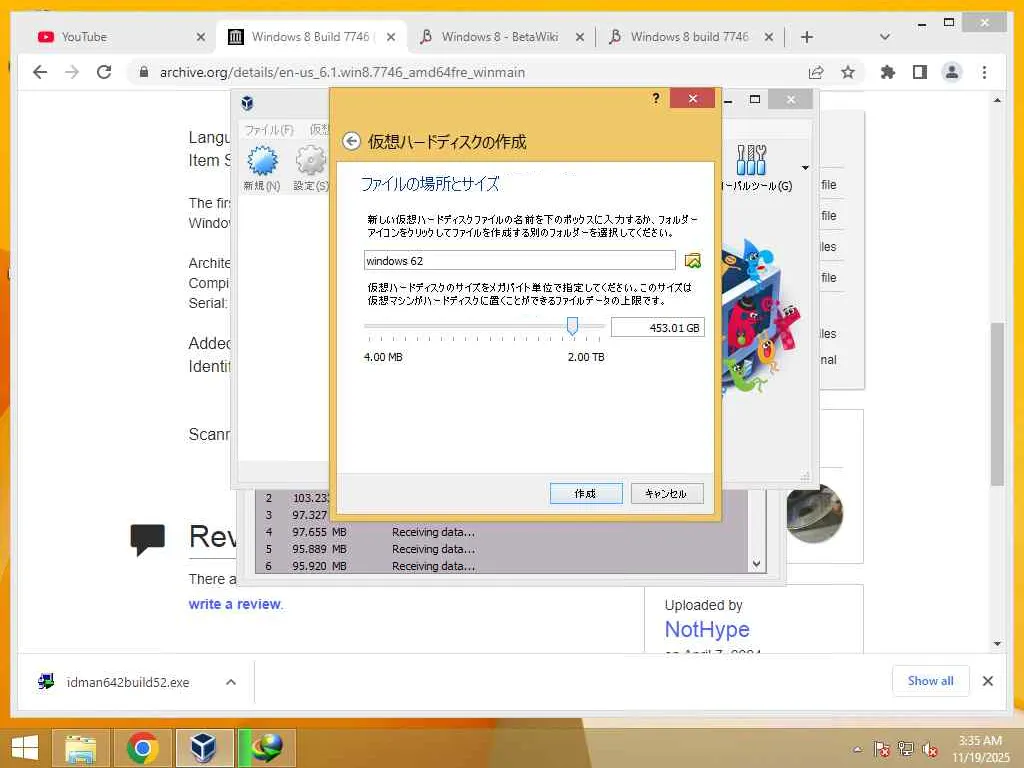Open the NotHype uploader link
Screen dimensions: 1024x768
[x=707, y=630]
